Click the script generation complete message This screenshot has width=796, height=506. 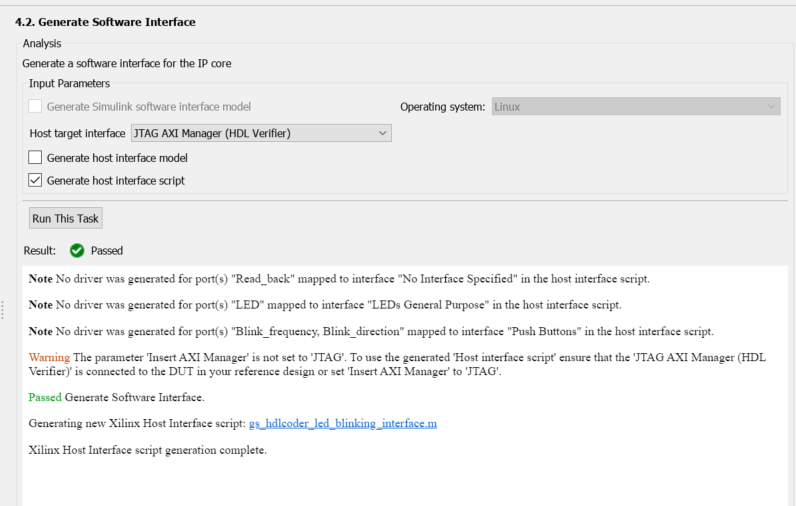click(148, 450)
